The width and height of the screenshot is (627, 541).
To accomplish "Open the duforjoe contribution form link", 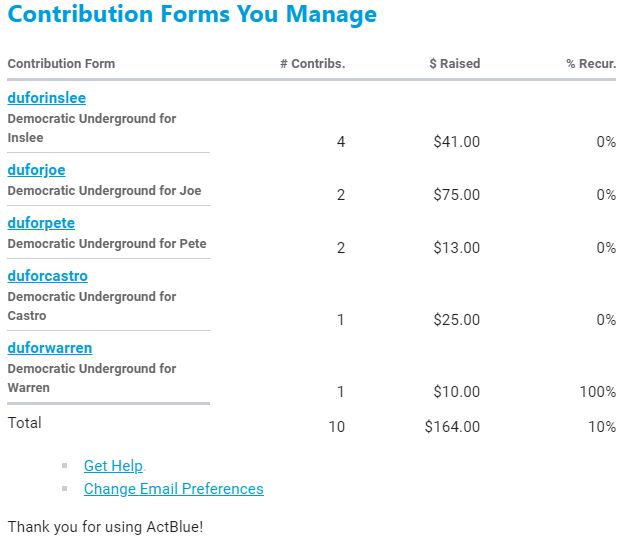I will tap(37, 170).
